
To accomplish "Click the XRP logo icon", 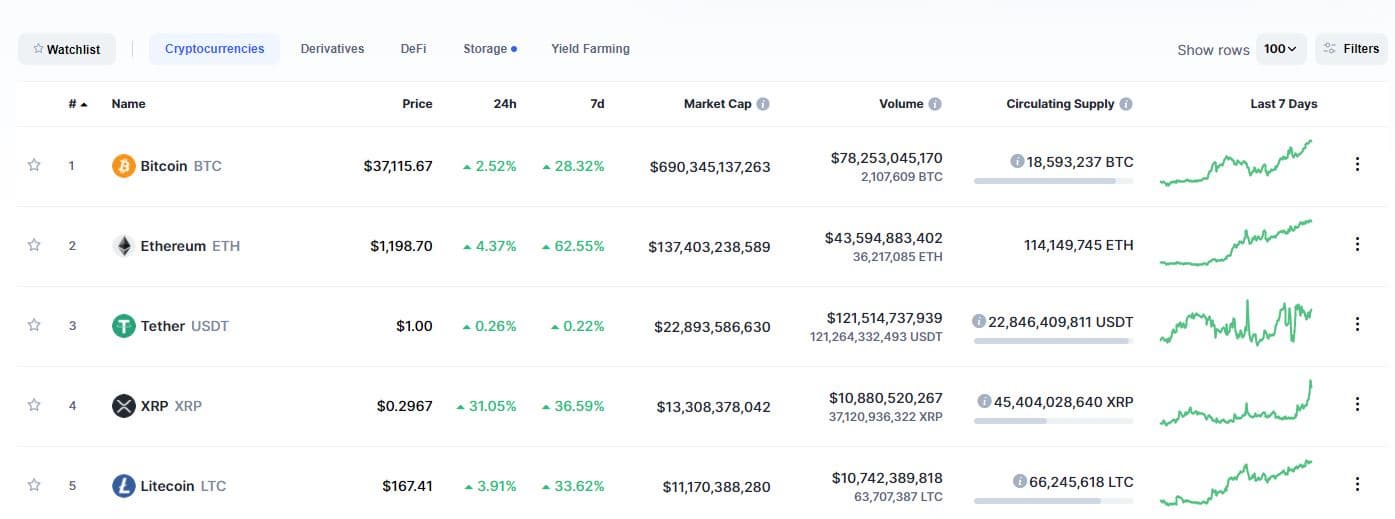I will click(x=123, y=406).
